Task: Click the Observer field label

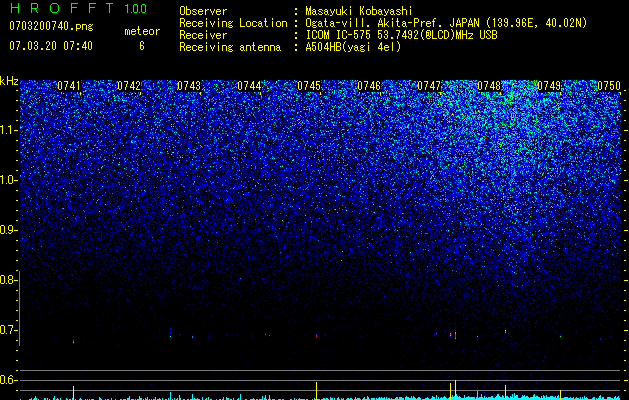Action: pos(203,11)
